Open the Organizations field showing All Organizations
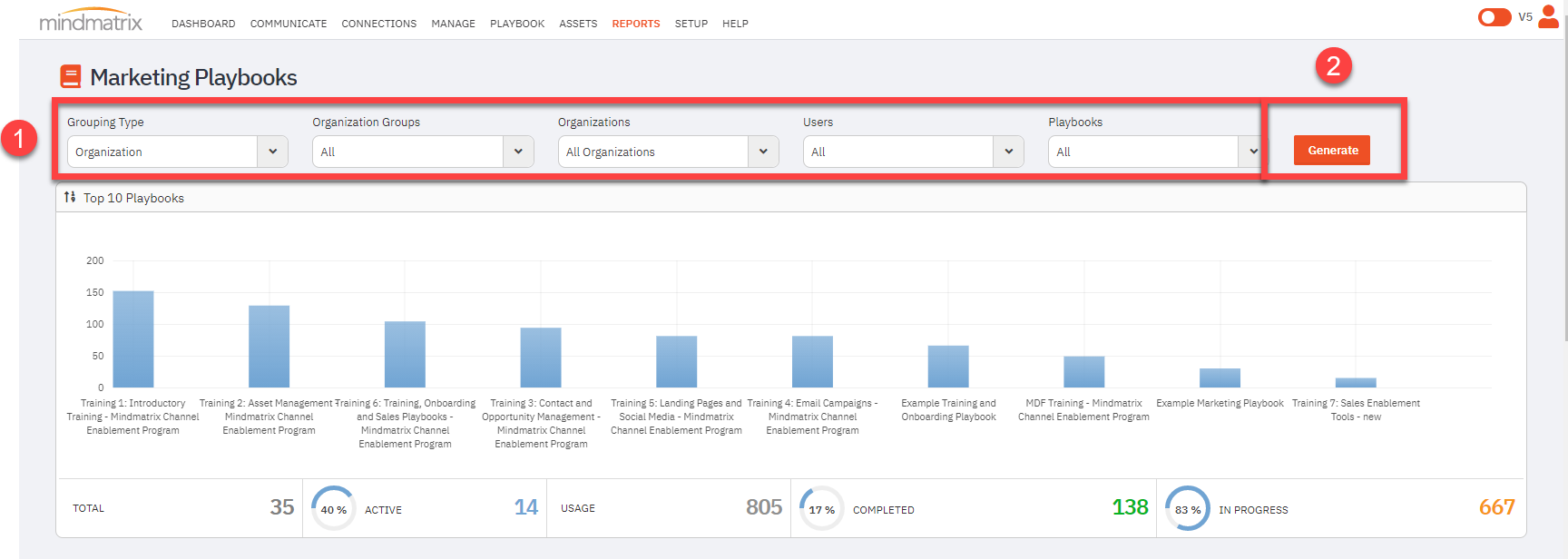 (x=668, y=152)
